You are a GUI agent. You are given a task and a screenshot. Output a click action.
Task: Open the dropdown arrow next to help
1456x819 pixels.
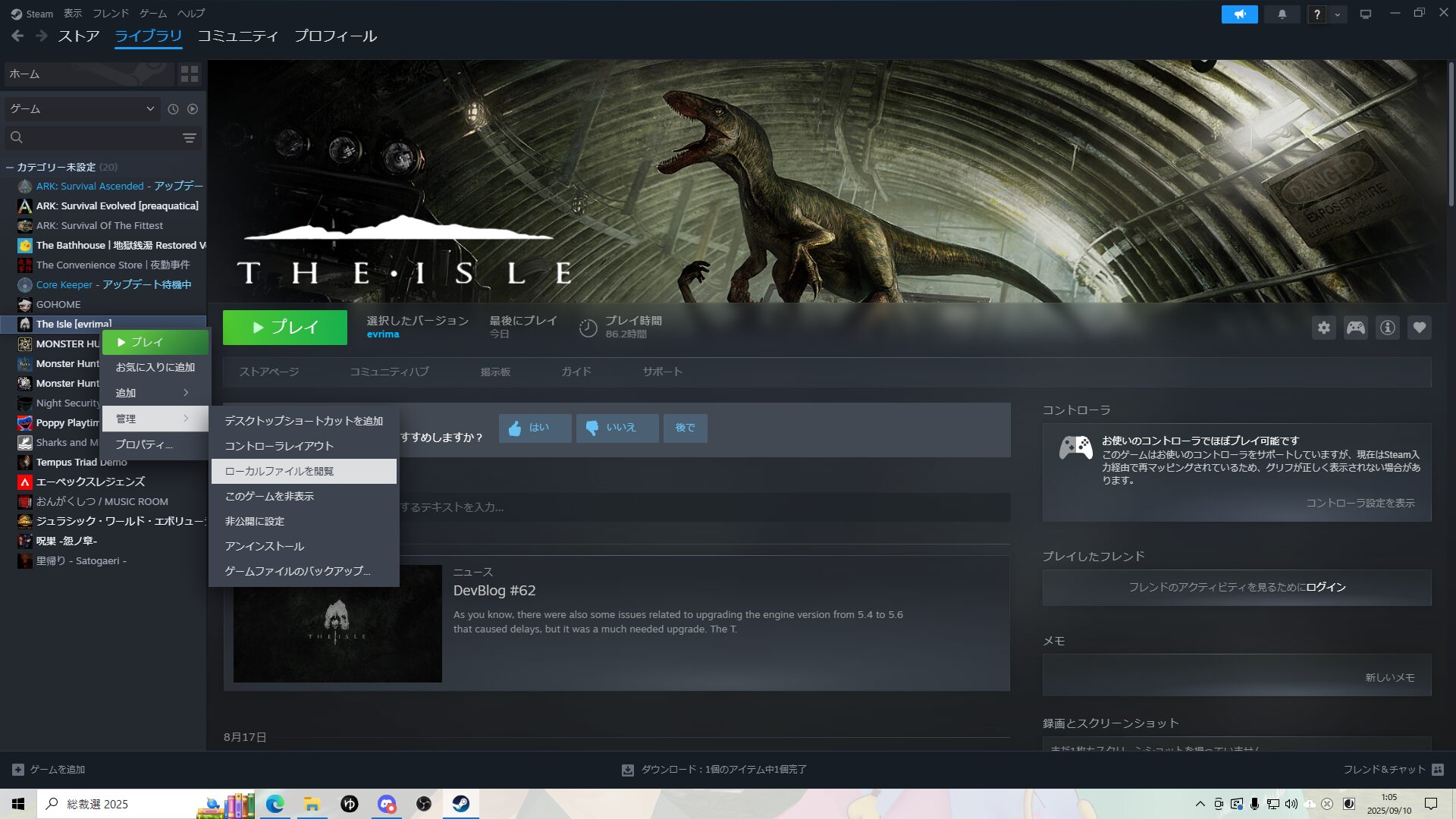[1337, 14]
